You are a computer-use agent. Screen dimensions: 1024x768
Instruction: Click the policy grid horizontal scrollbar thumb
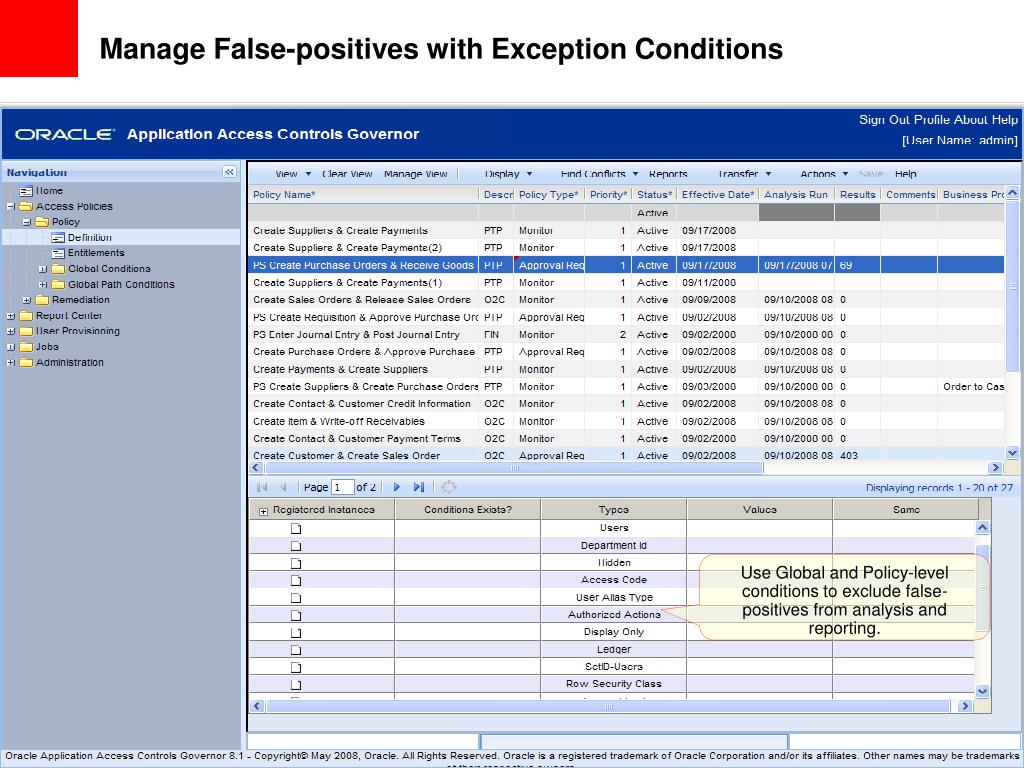pyautogui.click(x=514, y=468)
